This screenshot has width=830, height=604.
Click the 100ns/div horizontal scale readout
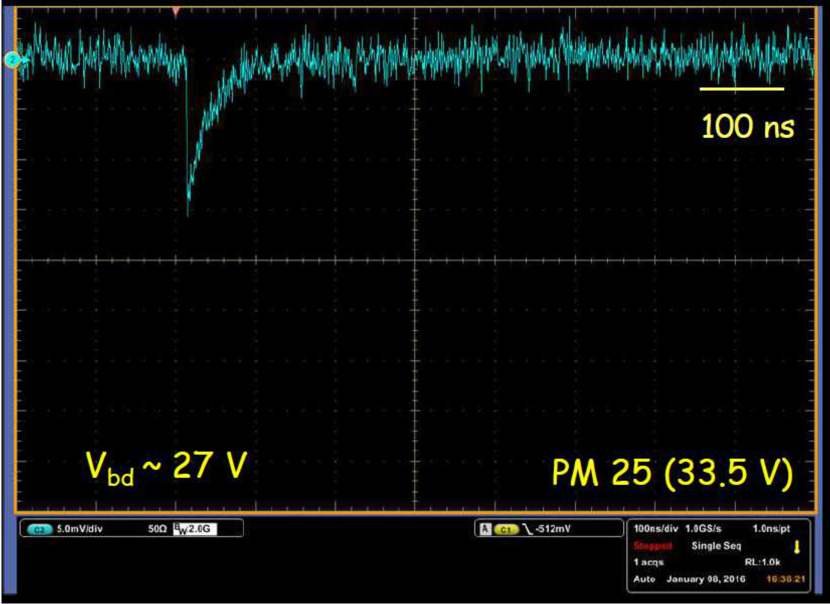[x=656, y=529]
